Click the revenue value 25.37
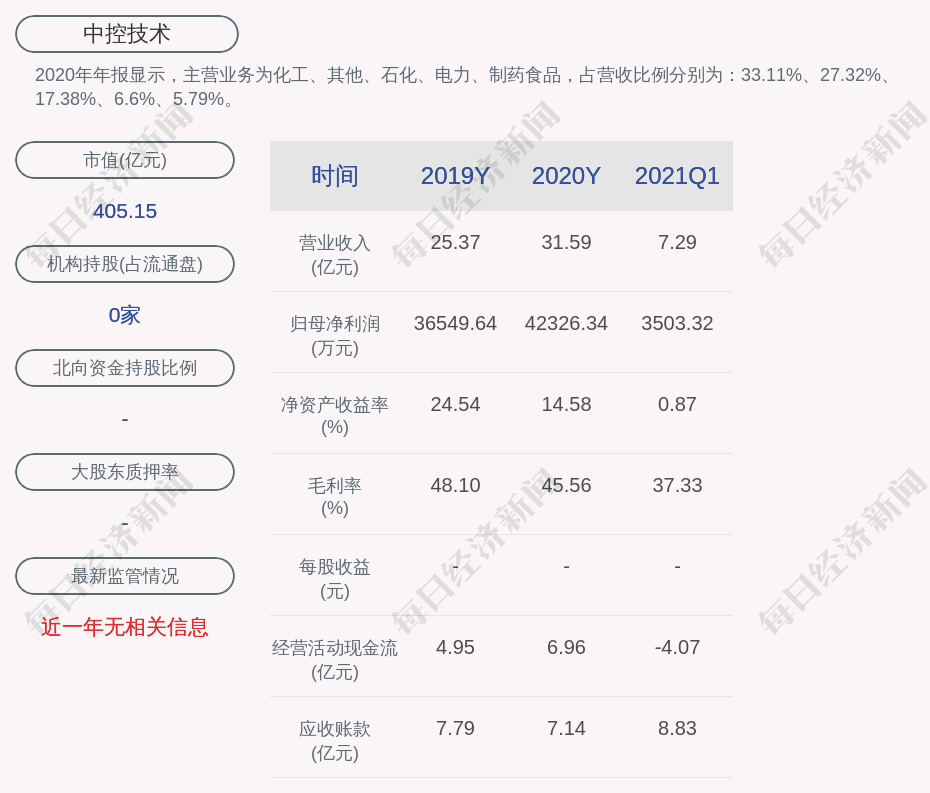This screenshot has width=930, height=793. tap(456, 243)
